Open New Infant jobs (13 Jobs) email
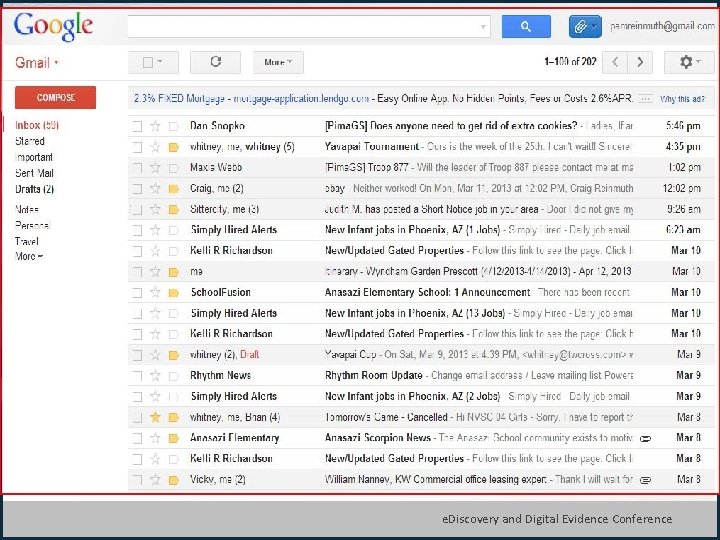720x540 pixels. (x=415, y=314)
